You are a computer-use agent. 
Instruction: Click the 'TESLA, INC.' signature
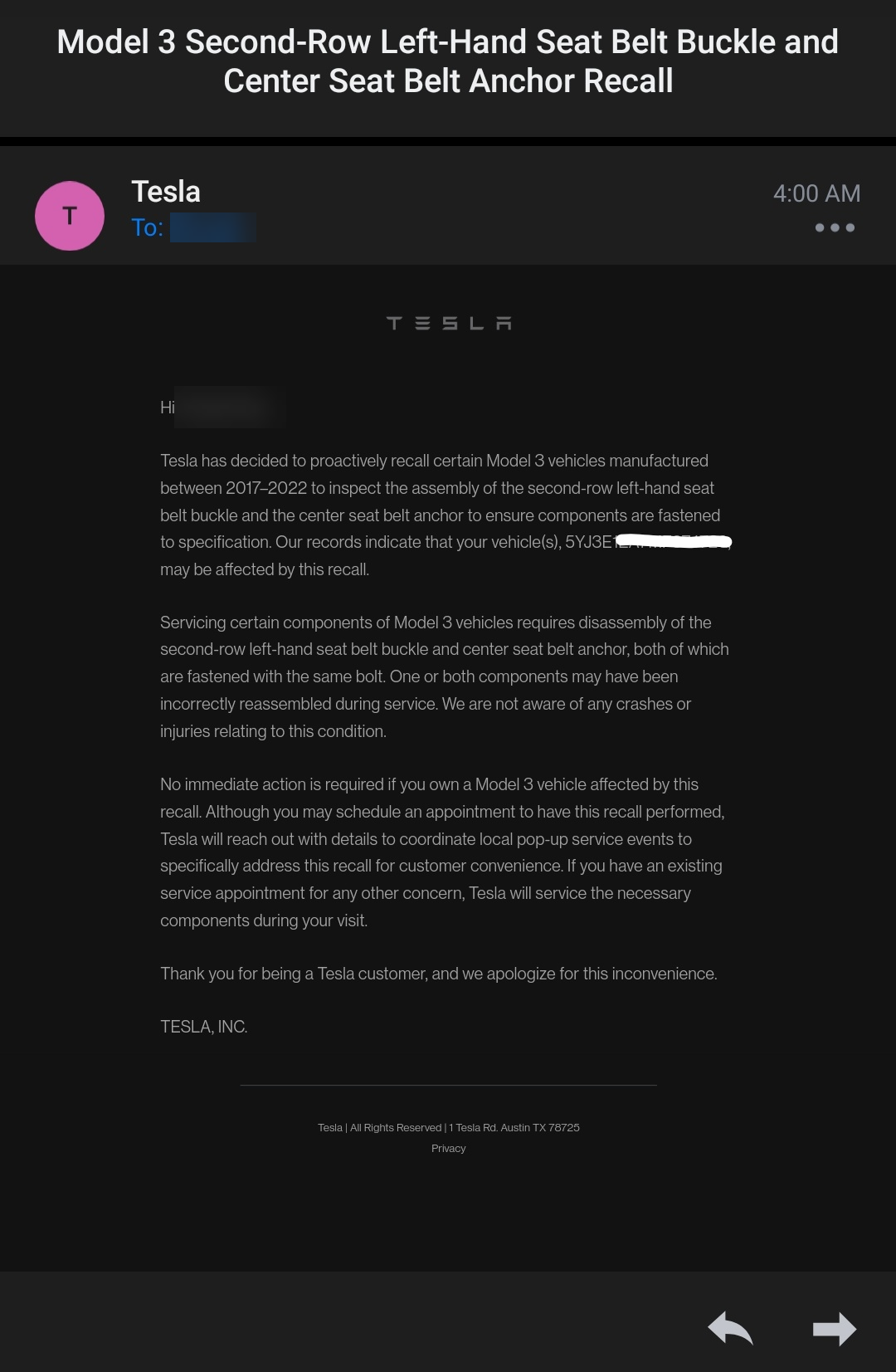pyautogui.click(x=204, y=1027)
